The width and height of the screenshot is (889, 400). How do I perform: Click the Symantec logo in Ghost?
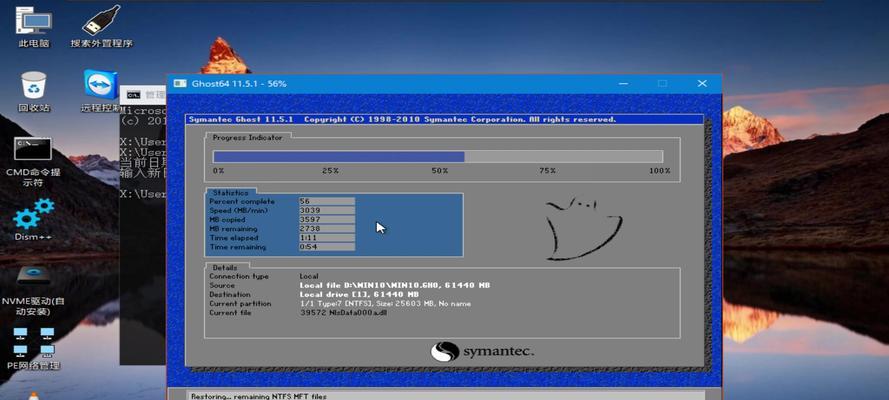click(x=482, y=351)
